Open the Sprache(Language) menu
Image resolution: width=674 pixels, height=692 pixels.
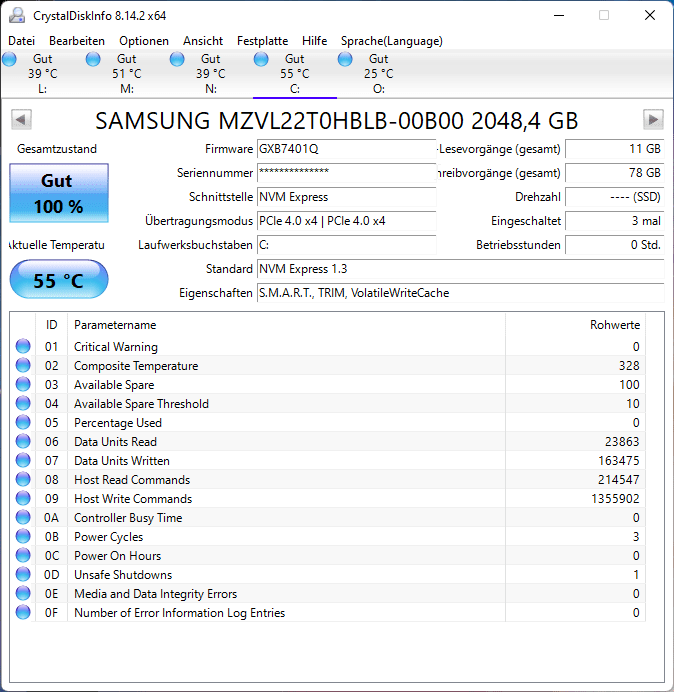pos(392,41)
